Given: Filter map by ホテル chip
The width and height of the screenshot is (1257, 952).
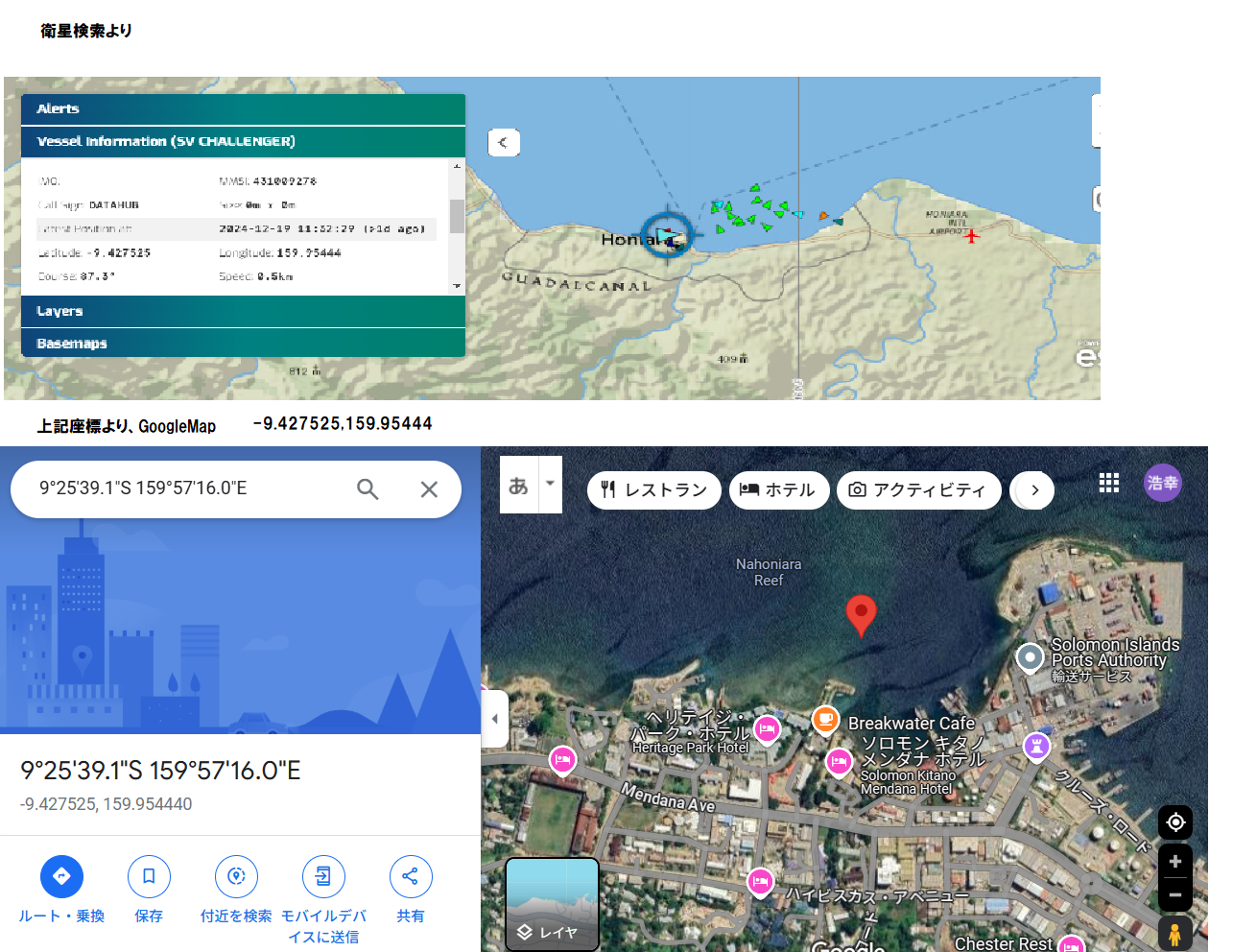Looking at the screenshot, I should tap(779, 489).
